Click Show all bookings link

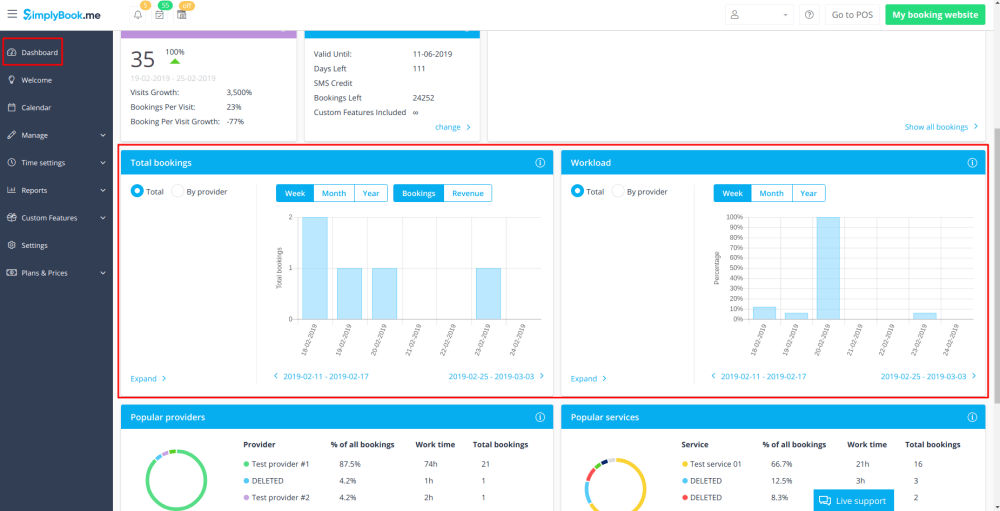[941, 127]
